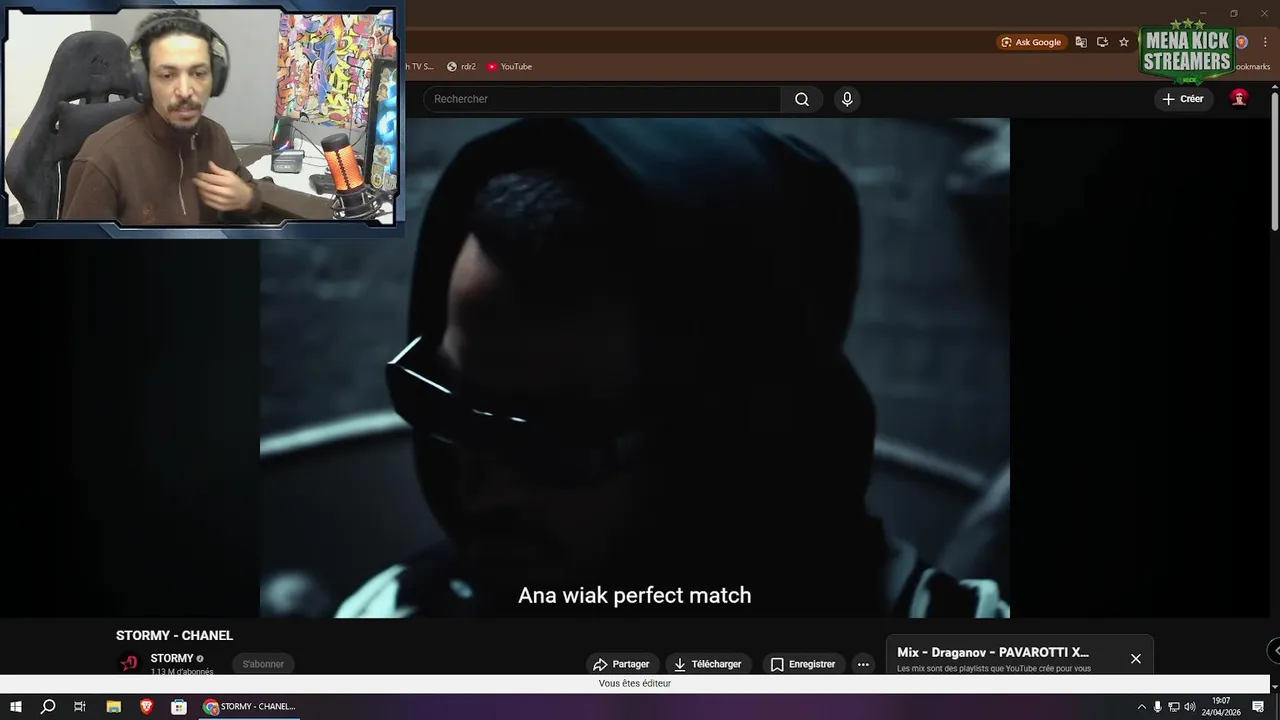Click the tray microphone icon

1157,706
